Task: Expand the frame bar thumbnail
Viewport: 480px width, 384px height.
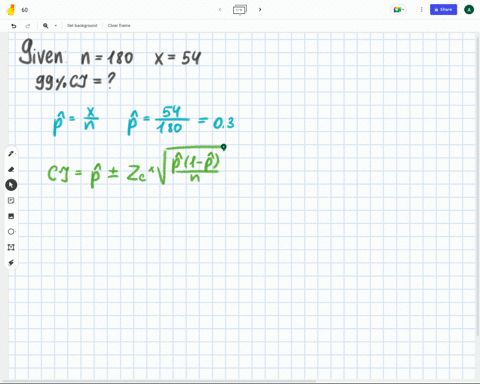Action: (x=240, y=10)
